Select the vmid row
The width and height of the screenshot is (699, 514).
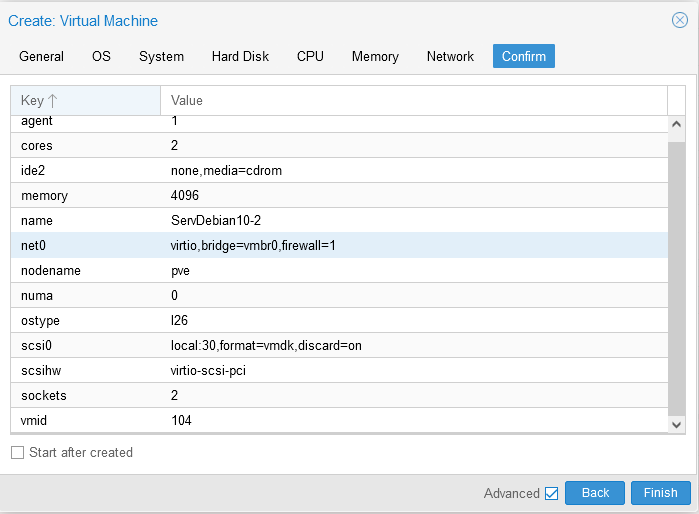(338, 421)
